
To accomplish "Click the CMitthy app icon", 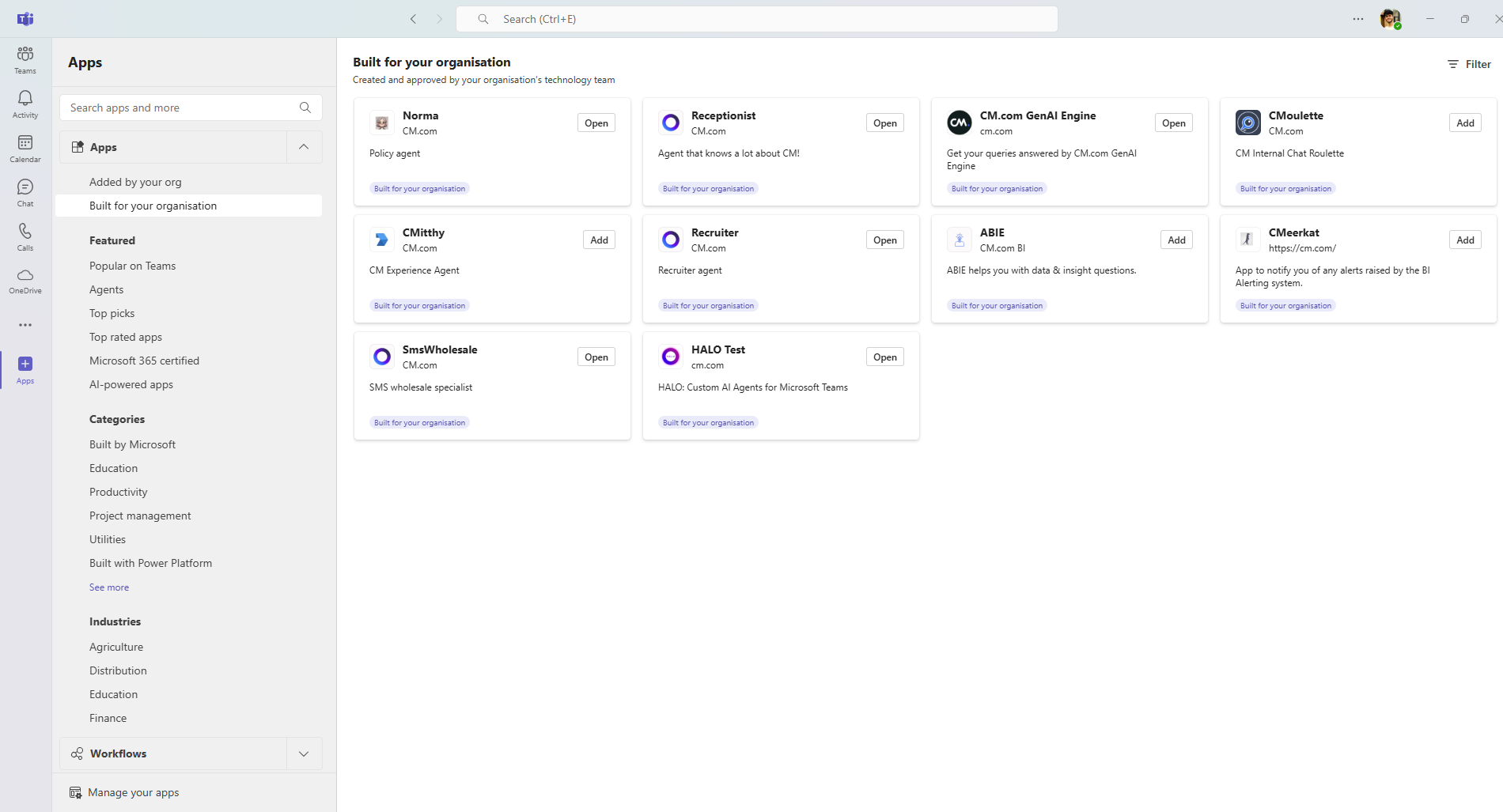I will [x=382, y=240].
